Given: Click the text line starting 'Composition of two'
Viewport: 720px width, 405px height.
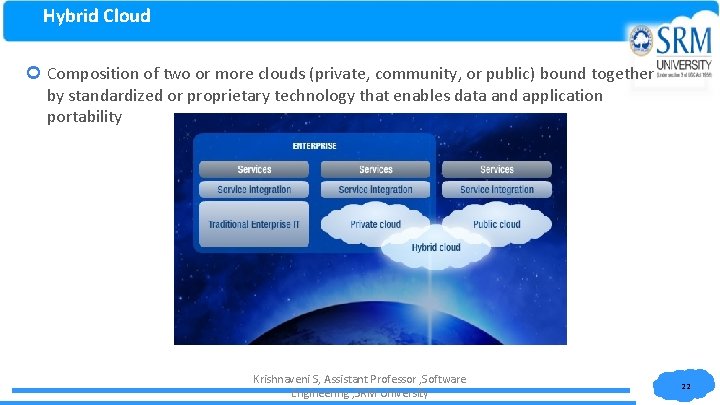Looking at the screenshot, I should (x=350, y=74).
